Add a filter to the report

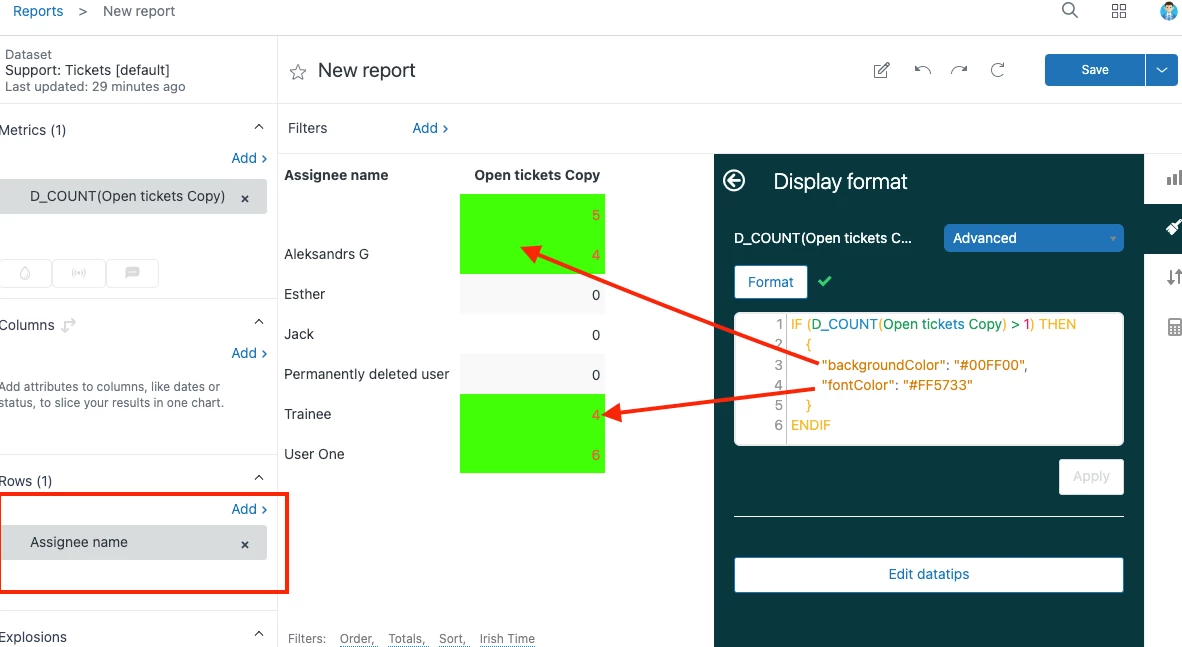click(430, 128)
